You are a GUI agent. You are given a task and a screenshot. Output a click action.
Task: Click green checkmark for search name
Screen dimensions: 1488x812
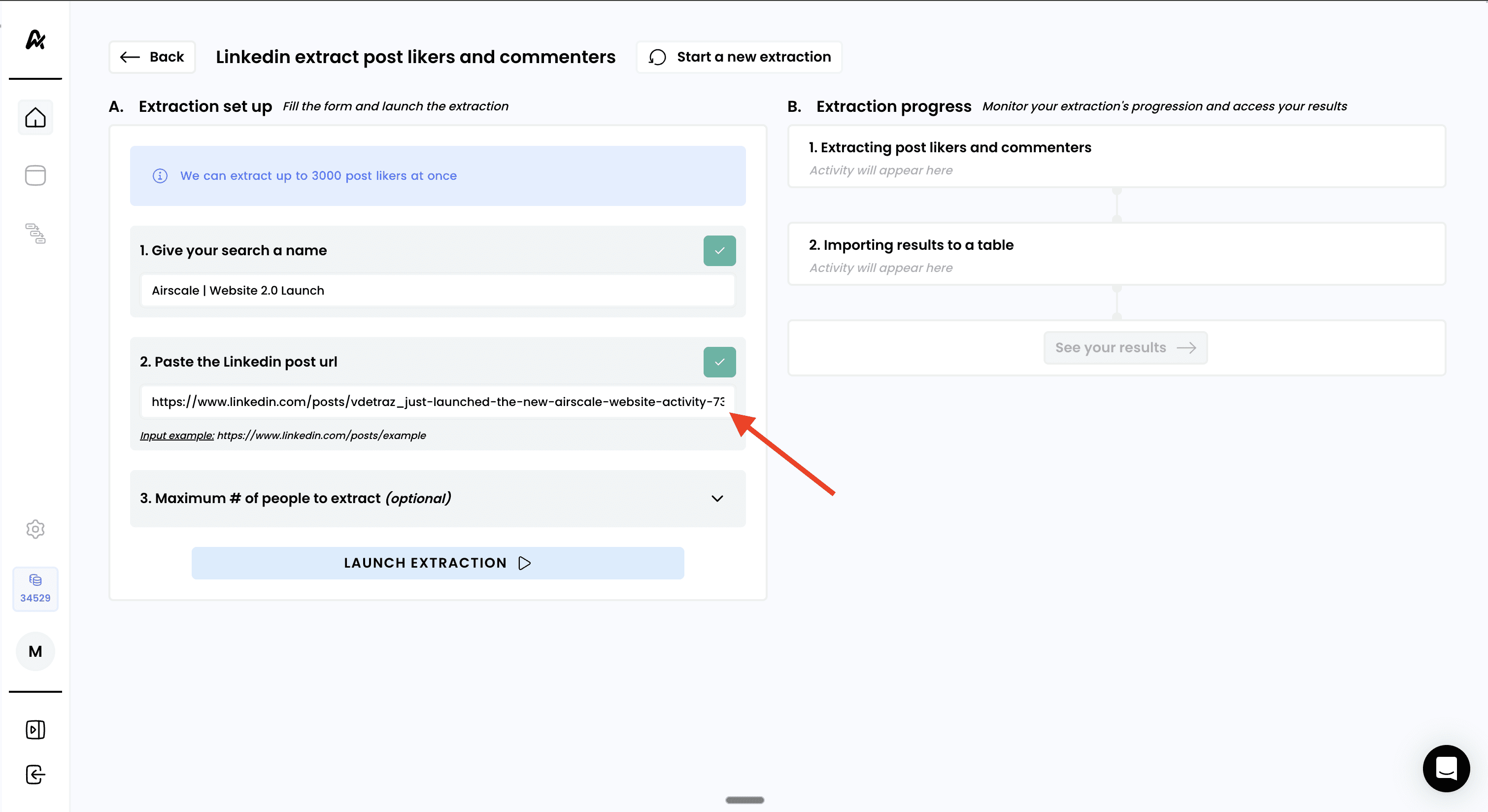[719, 251]
